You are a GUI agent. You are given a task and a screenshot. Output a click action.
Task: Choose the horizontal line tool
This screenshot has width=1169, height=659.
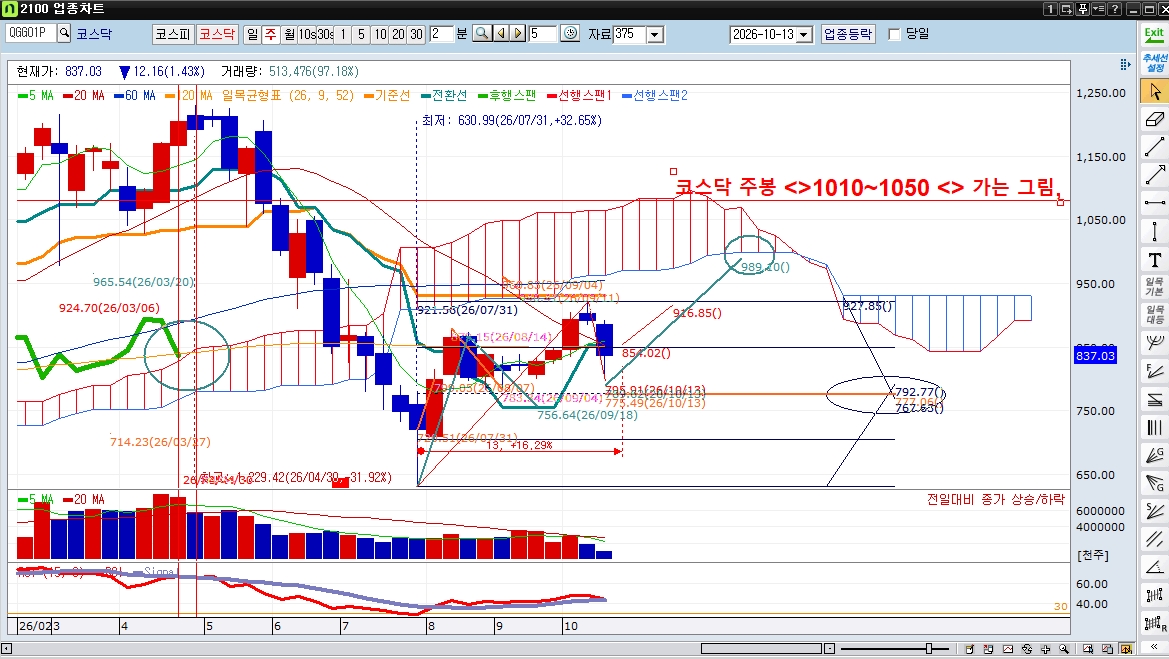[1155, 203]
